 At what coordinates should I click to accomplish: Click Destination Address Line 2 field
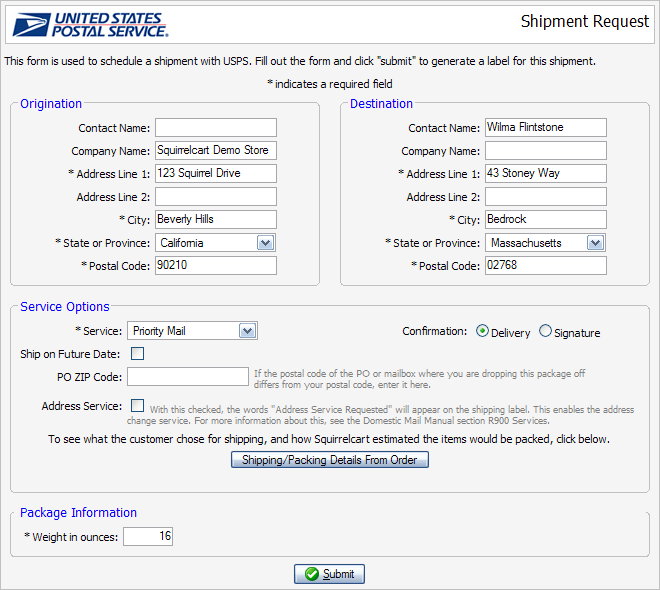(546, 197)
